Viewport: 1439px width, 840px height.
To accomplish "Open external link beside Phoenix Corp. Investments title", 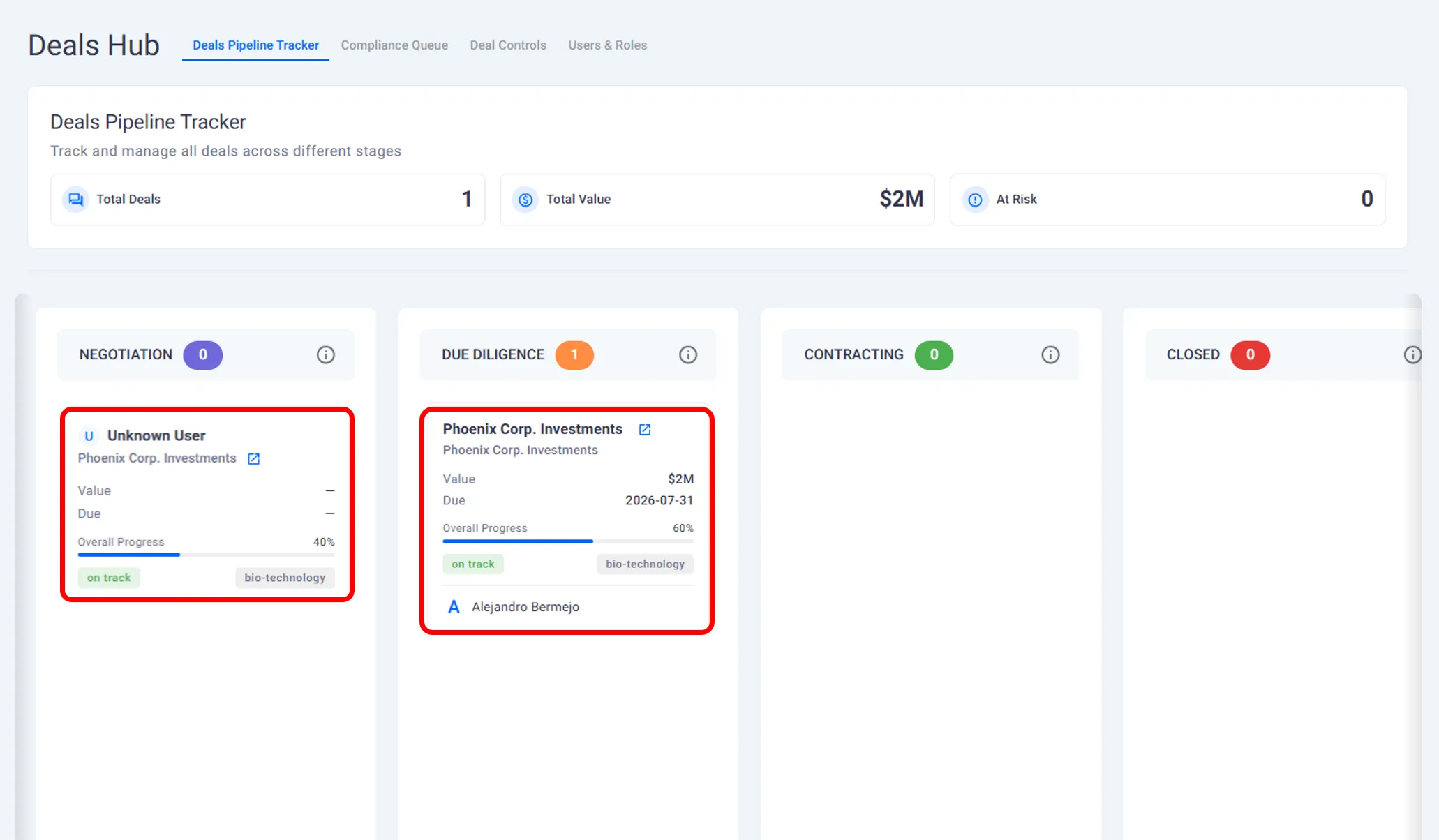I will [645, 430].
